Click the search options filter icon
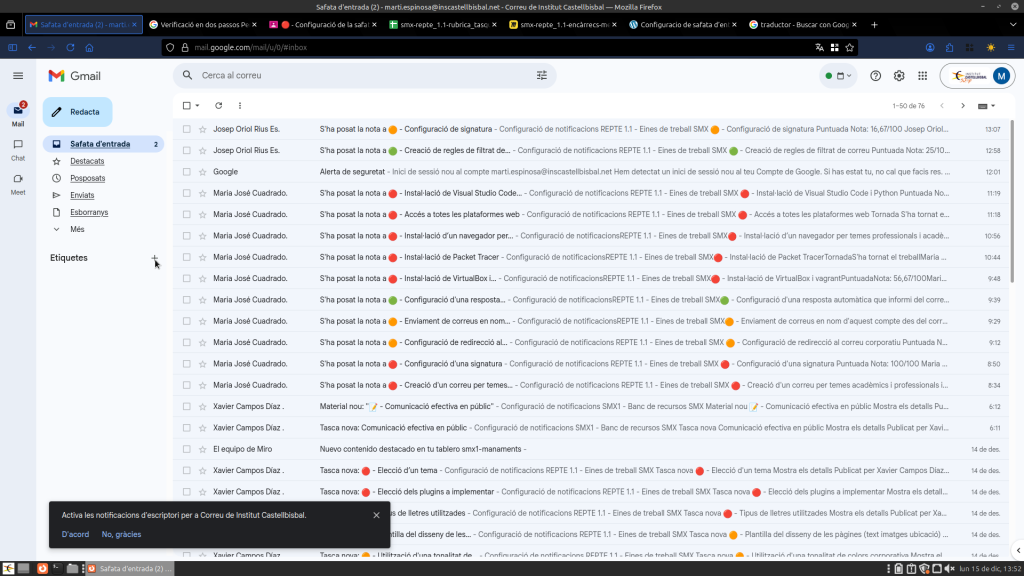The height and width of the screenshot is (576, 1024). [542, 75]
